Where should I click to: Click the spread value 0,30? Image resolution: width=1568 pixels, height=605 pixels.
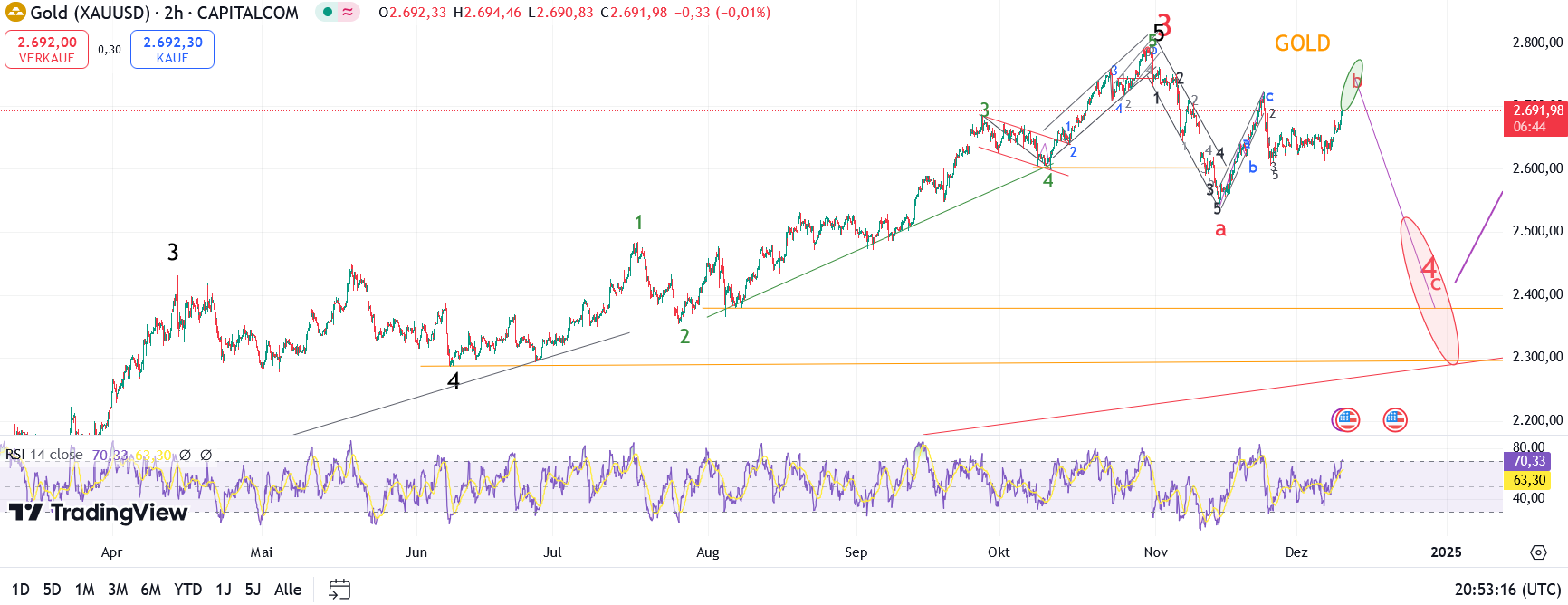tap(110, 50)
